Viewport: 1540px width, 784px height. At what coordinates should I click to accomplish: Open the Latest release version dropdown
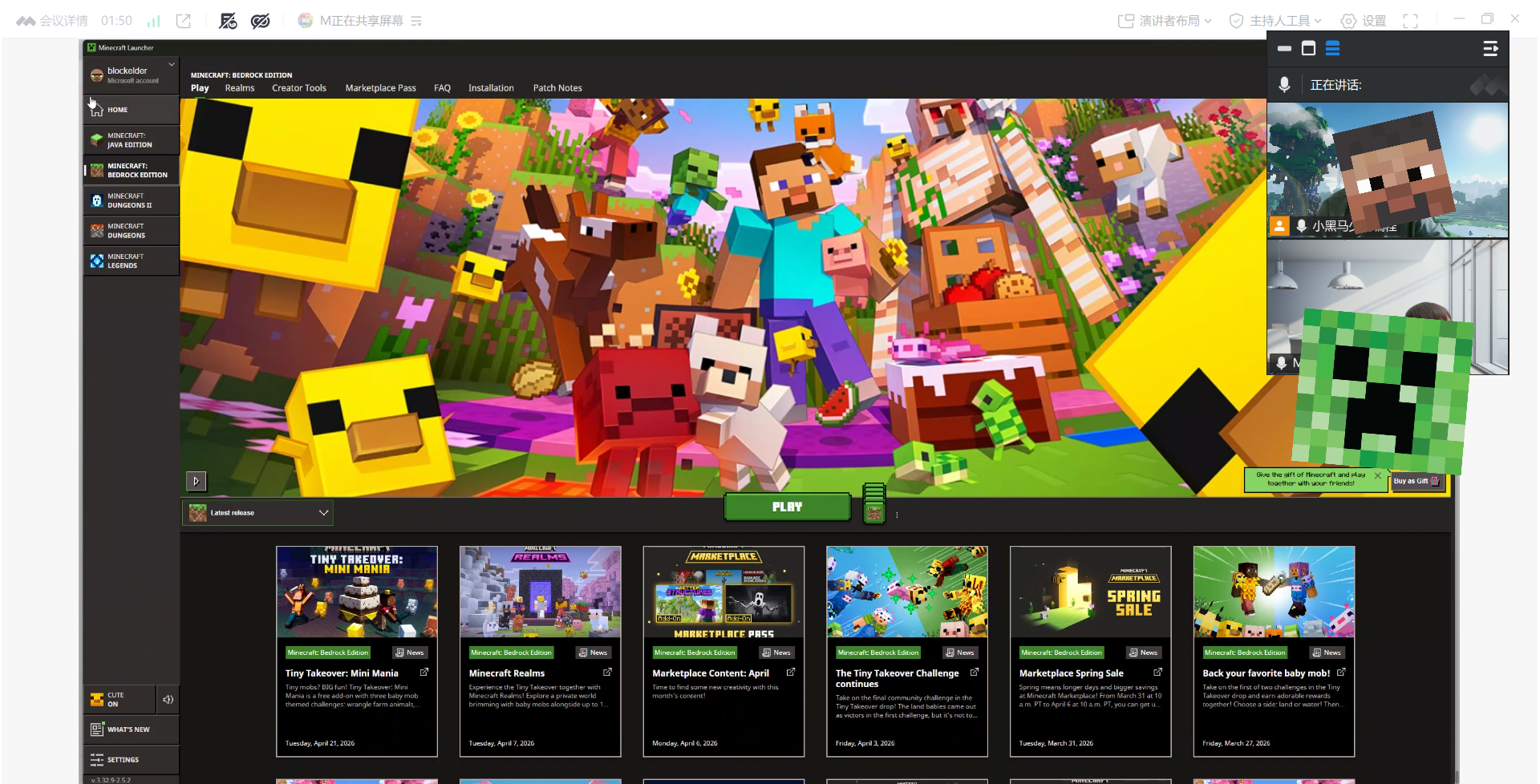click(x=257, y=513)
